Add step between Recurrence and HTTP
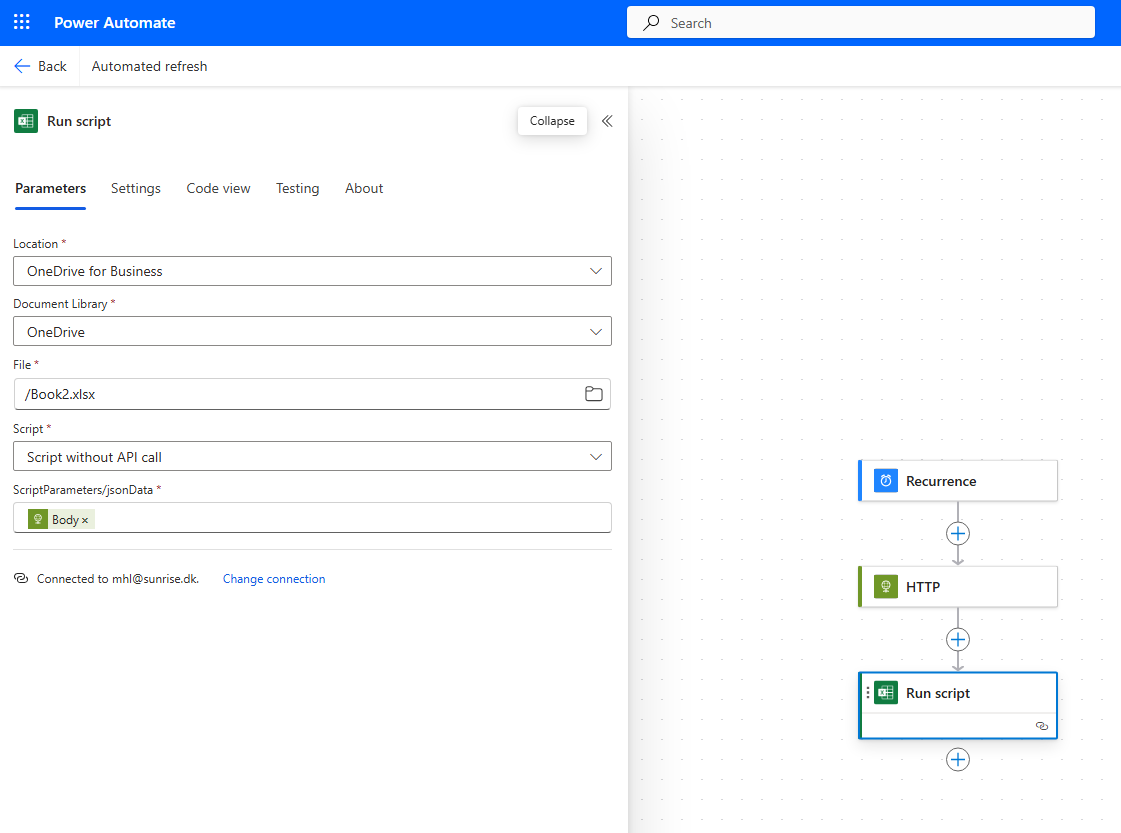Image resolution: width=1121 pixels, height=833 pixels. [958, 533]
